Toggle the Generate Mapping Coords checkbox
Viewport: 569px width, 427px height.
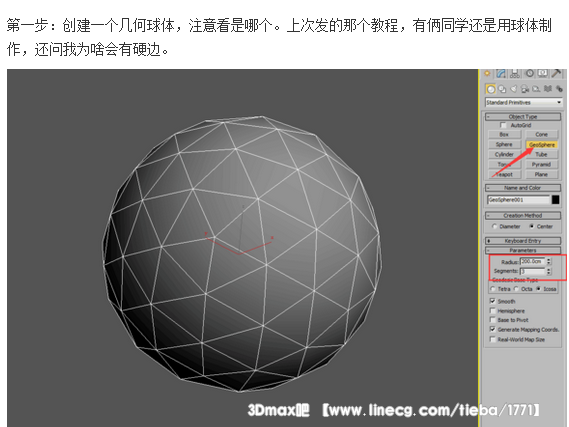point(492,329)
